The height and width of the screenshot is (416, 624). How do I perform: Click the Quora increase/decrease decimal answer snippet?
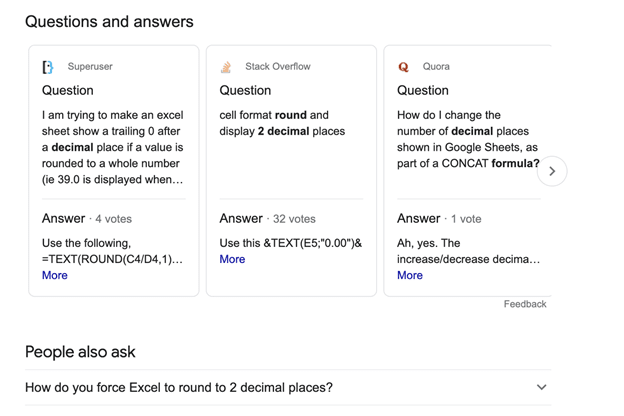468,251
